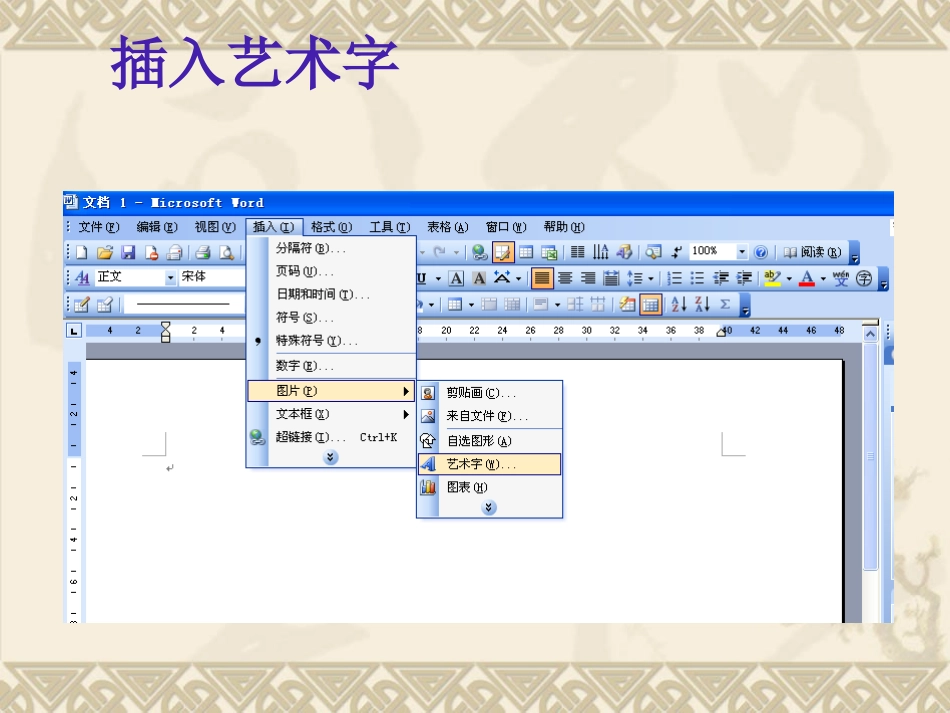Toggle the Character Border A button
This screenshot has width=950, height=713.
(x=456, y=278)
